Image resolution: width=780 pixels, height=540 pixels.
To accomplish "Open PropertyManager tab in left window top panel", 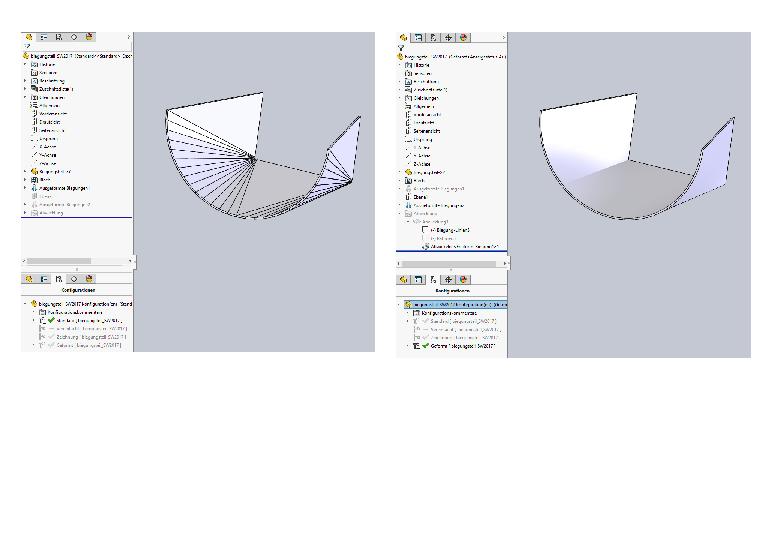I will (x=44, y=37).
